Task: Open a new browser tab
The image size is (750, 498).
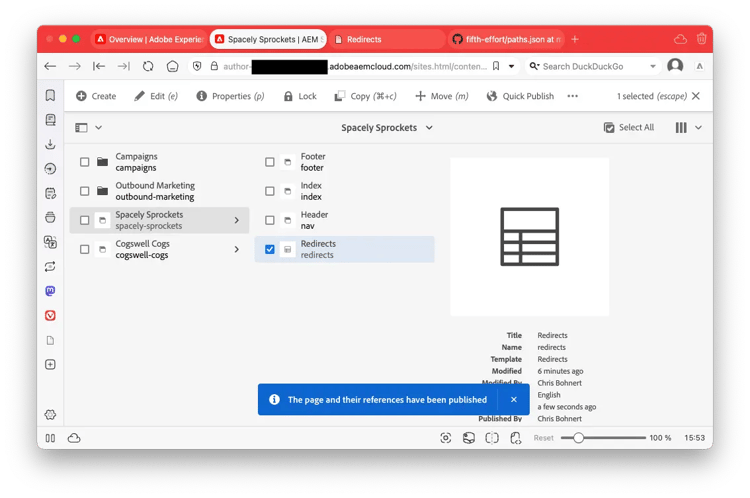Action: [x=575, y=39]
